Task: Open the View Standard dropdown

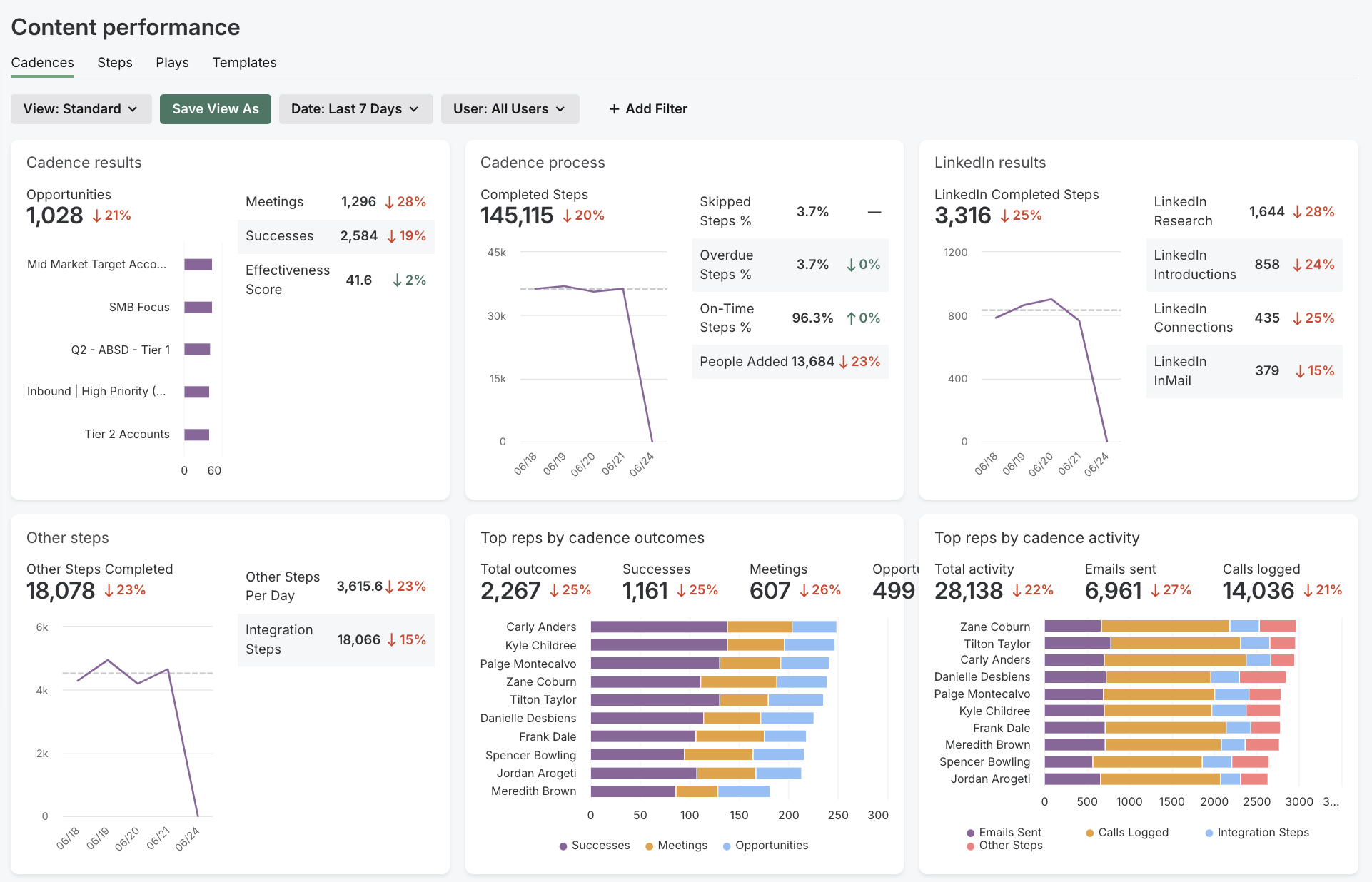Action: coord(80,108)
